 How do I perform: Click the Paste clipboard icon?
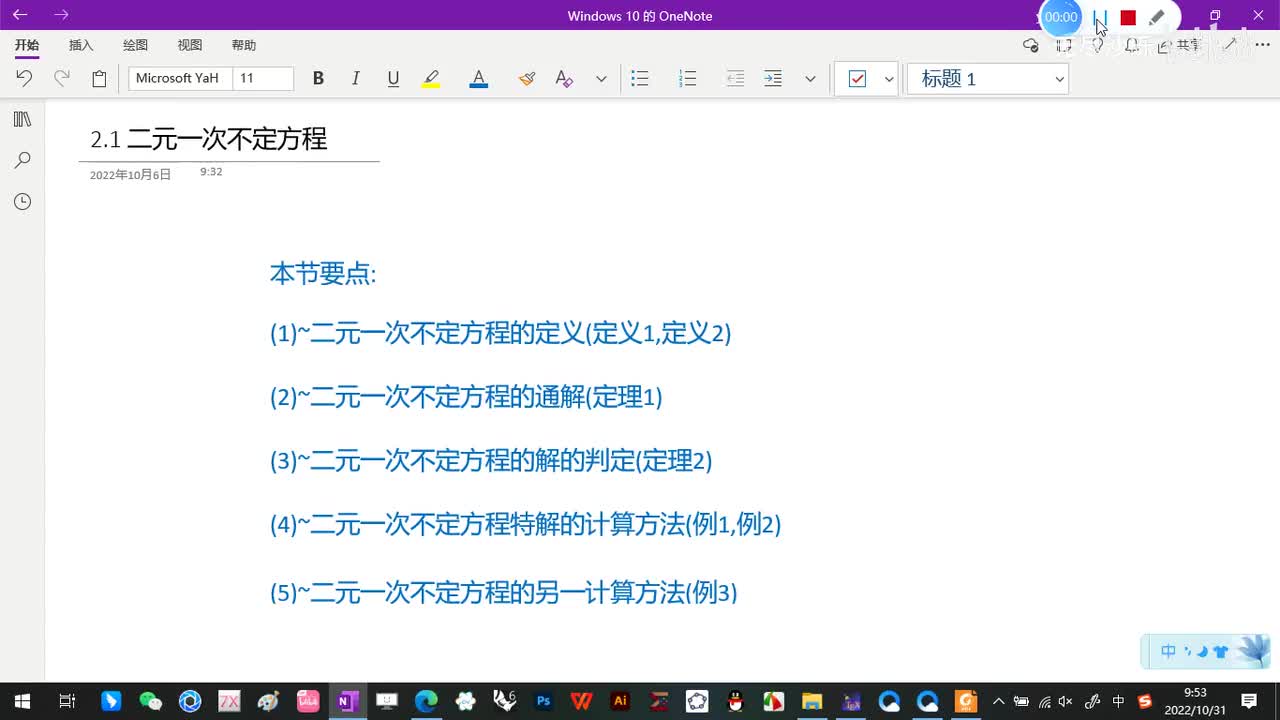[x=99, y=78]
